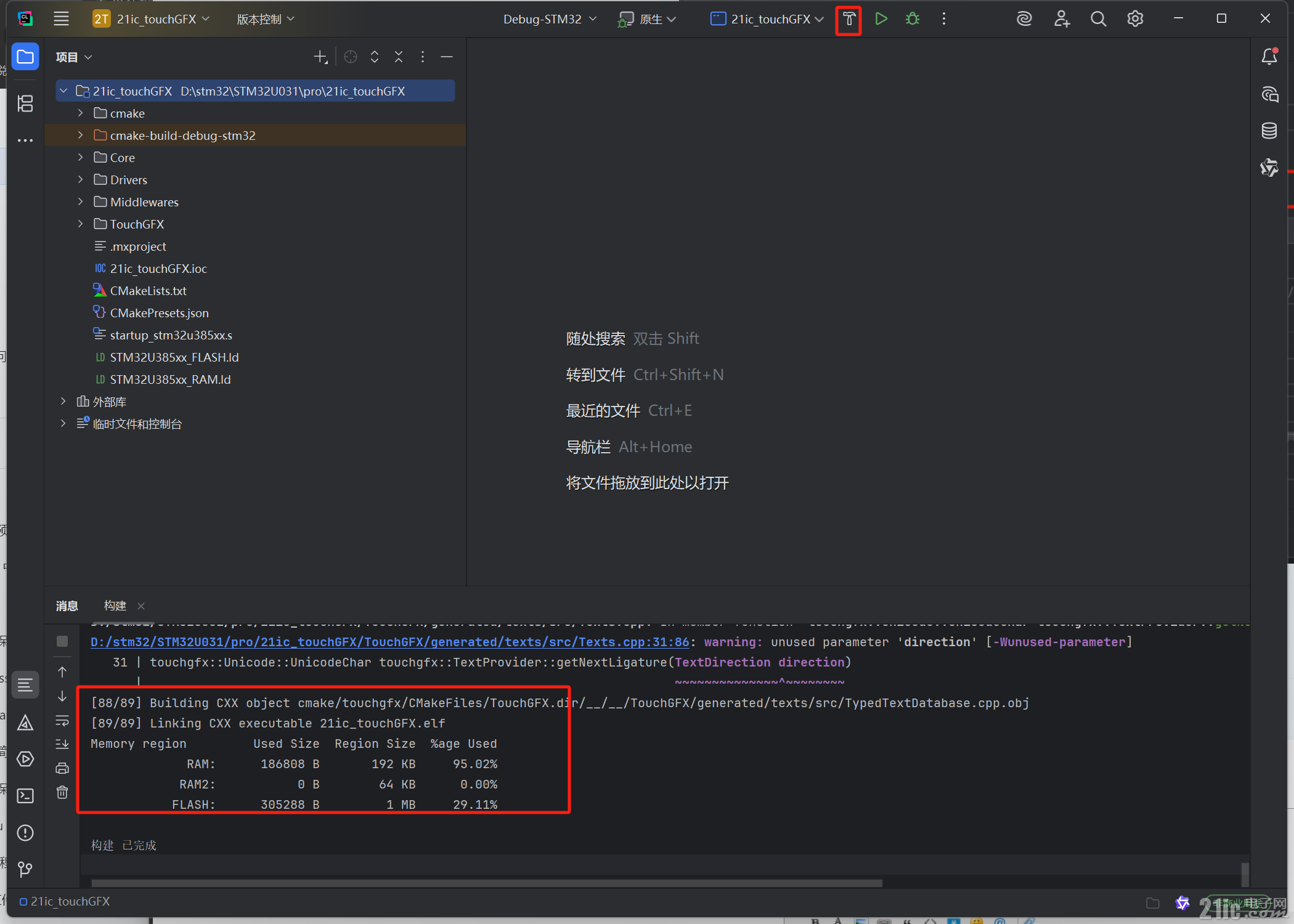
Task: Open the main hamburger menu
Action: coord(61,18)
